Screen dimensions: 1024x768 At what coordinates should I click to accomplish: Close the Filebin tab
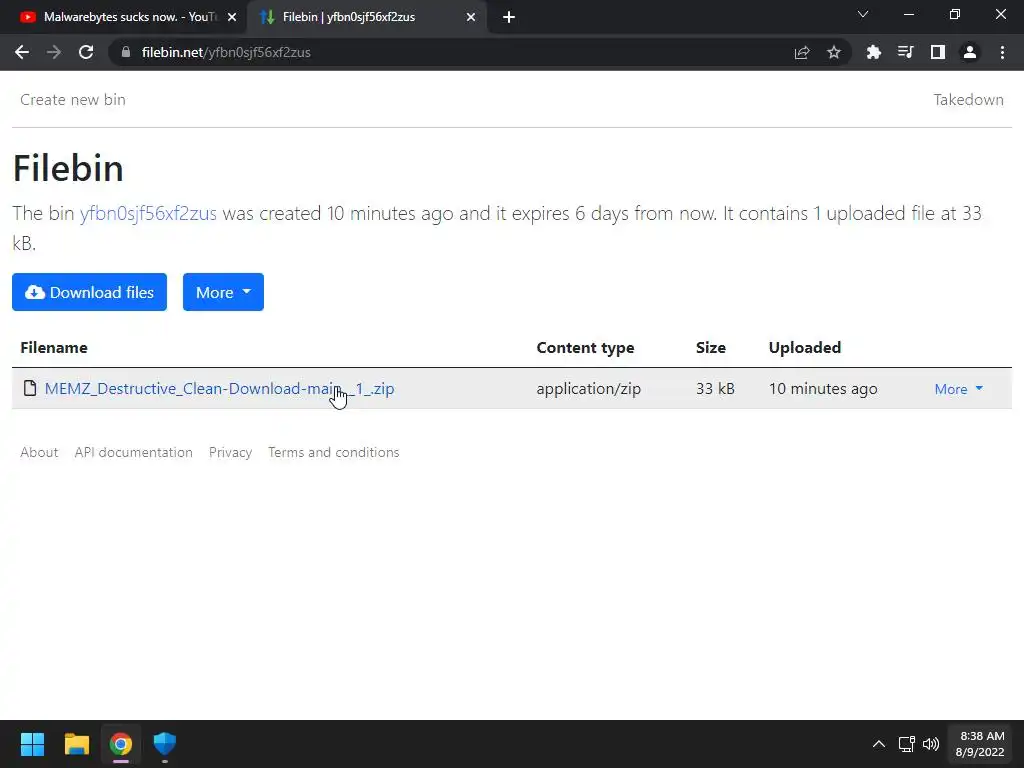point(471,17)
